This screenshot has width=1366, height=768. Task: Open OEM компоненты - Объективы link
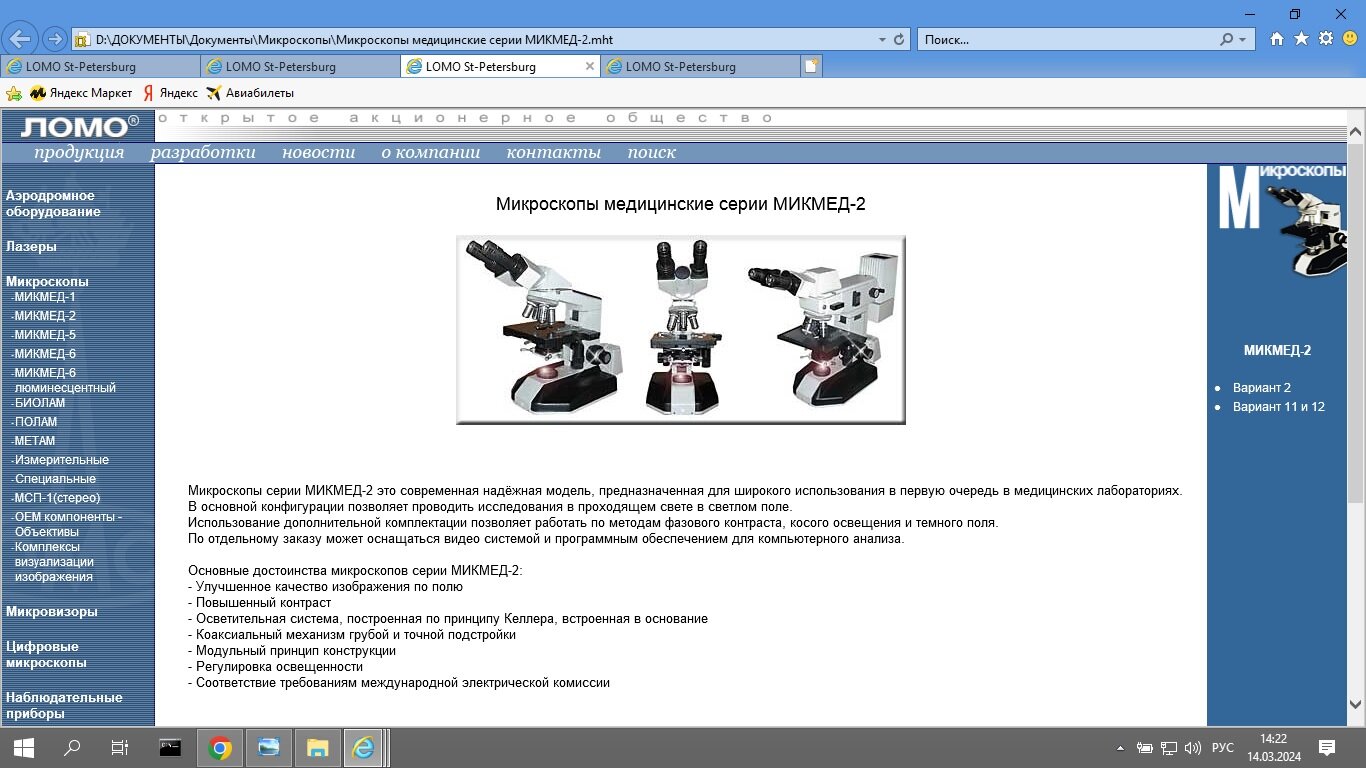coord(67,524)
